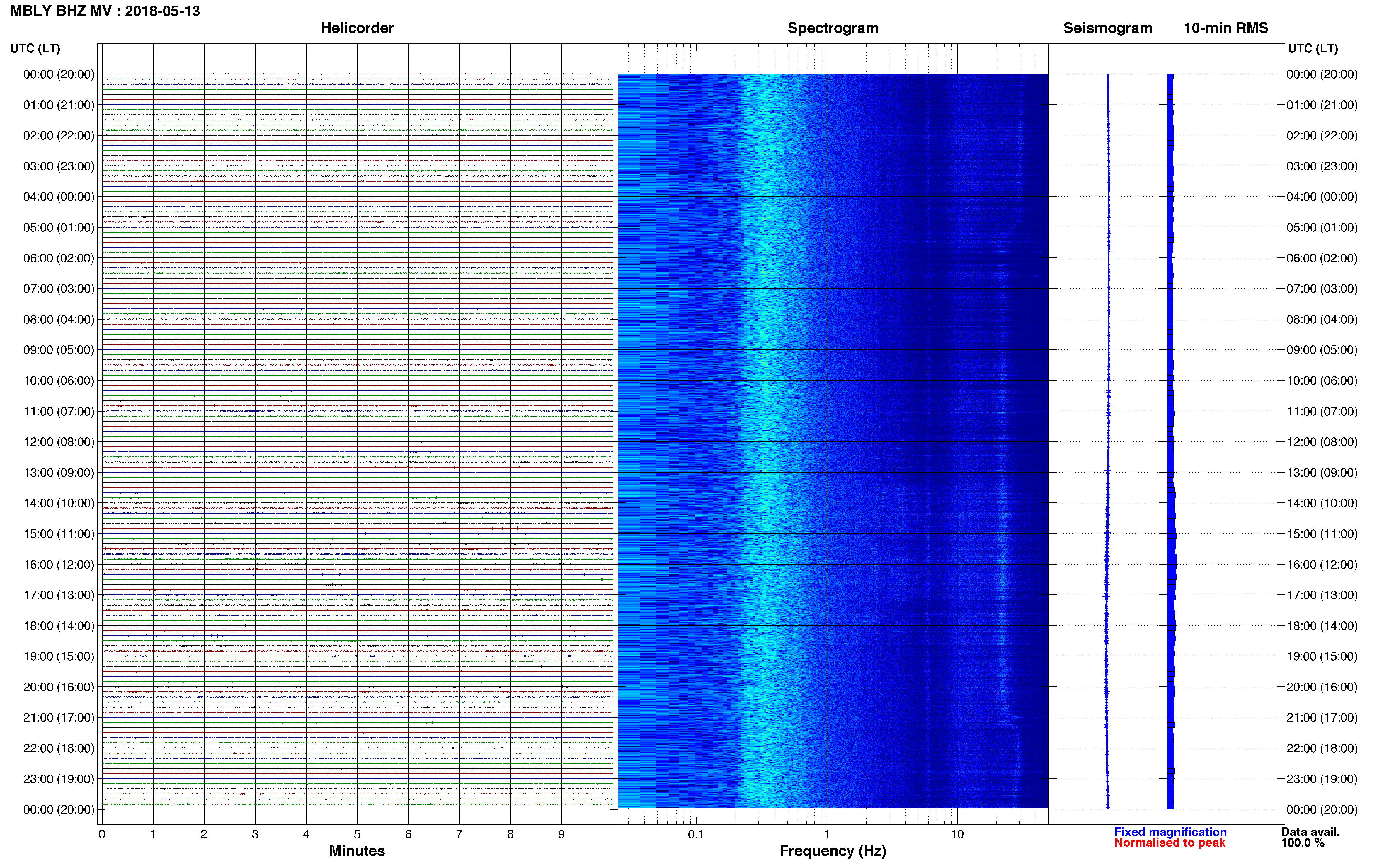Click left-axis time label '06:00 (02:00)'
This screenshot has width=1389, height=868.
click(59, 258)
